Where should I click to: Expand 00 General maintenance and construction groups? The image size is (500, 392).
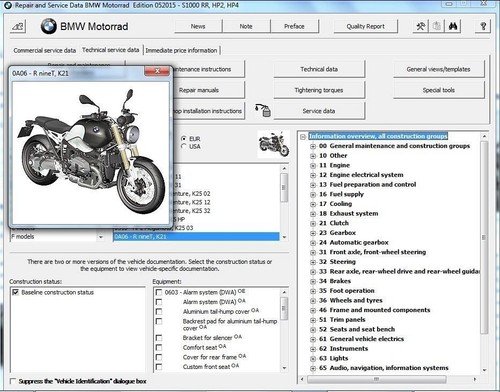(x=313, y=146)
